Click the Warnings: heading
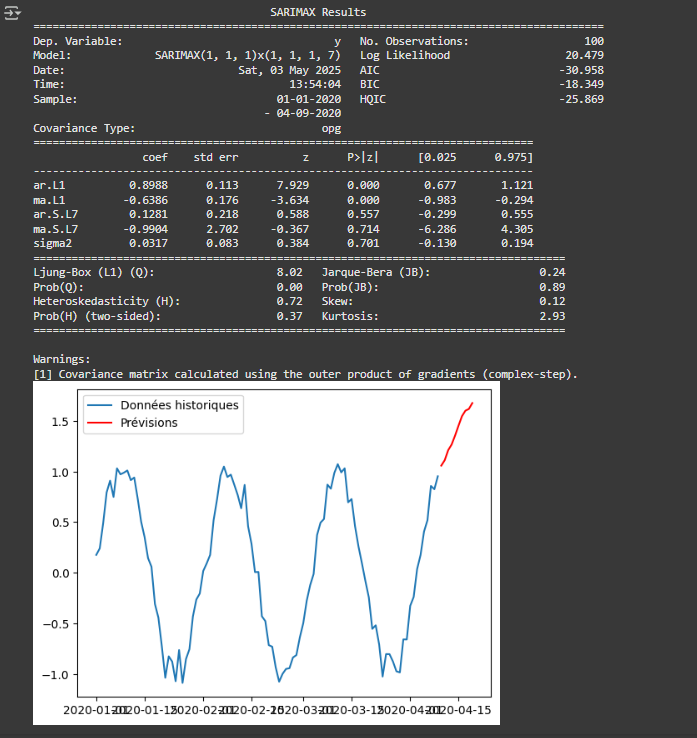This screenshot has width=697, height=738. [x=62, y=360]
